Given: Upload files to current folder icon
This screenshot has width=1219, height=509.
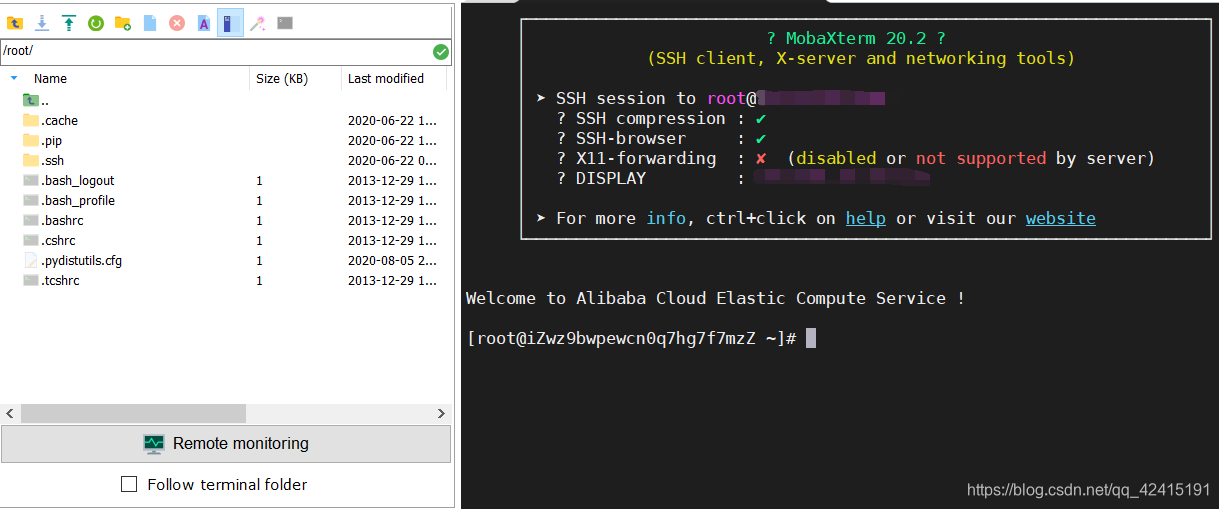Looking at the screenshot, I should point(69,22).
